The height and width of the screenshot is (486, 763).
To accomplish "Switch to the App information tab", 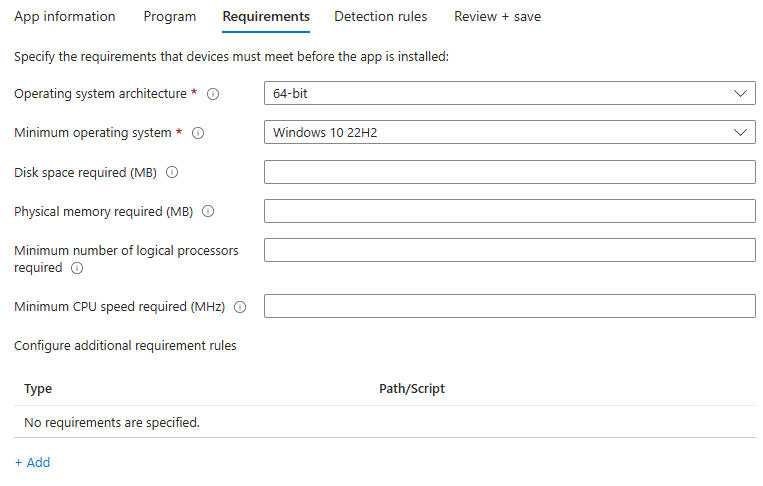I will [65, 17].
